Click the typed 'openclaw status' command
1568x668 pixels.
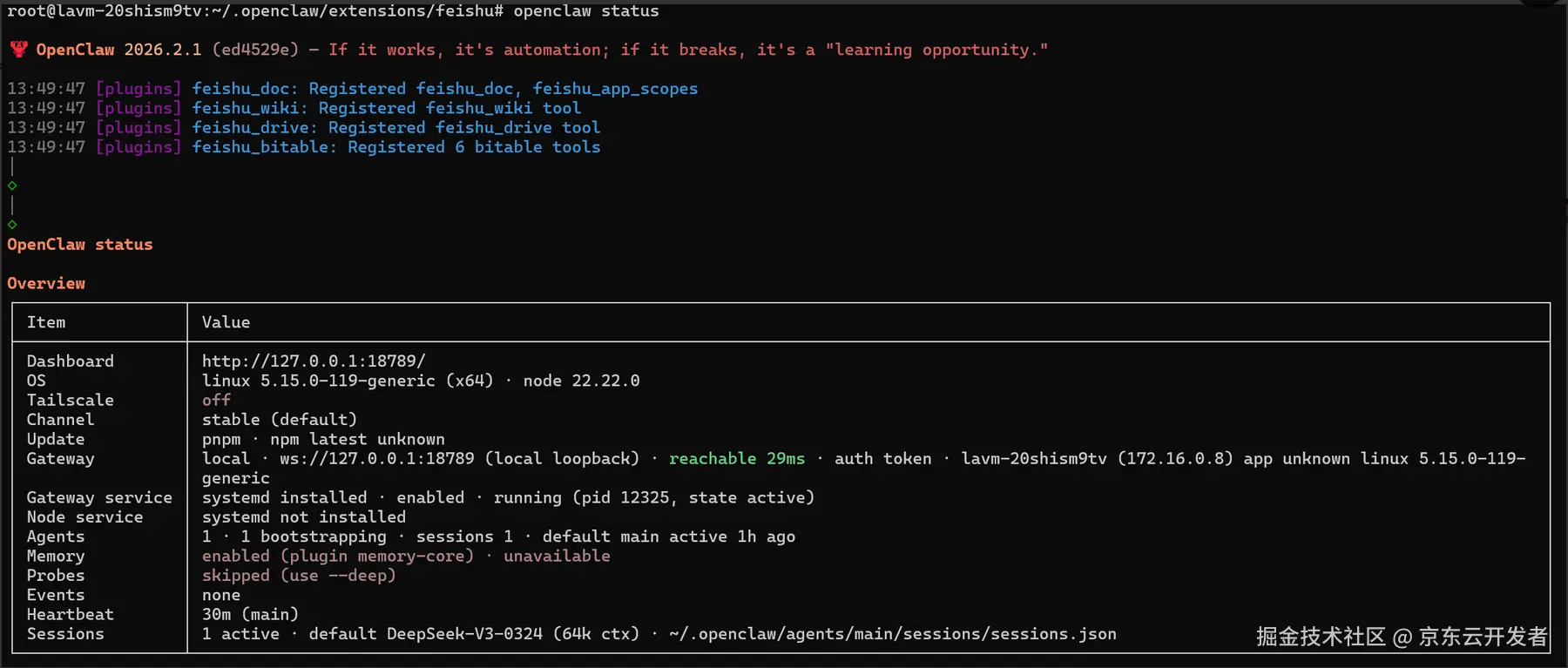(x=585, y=11)
